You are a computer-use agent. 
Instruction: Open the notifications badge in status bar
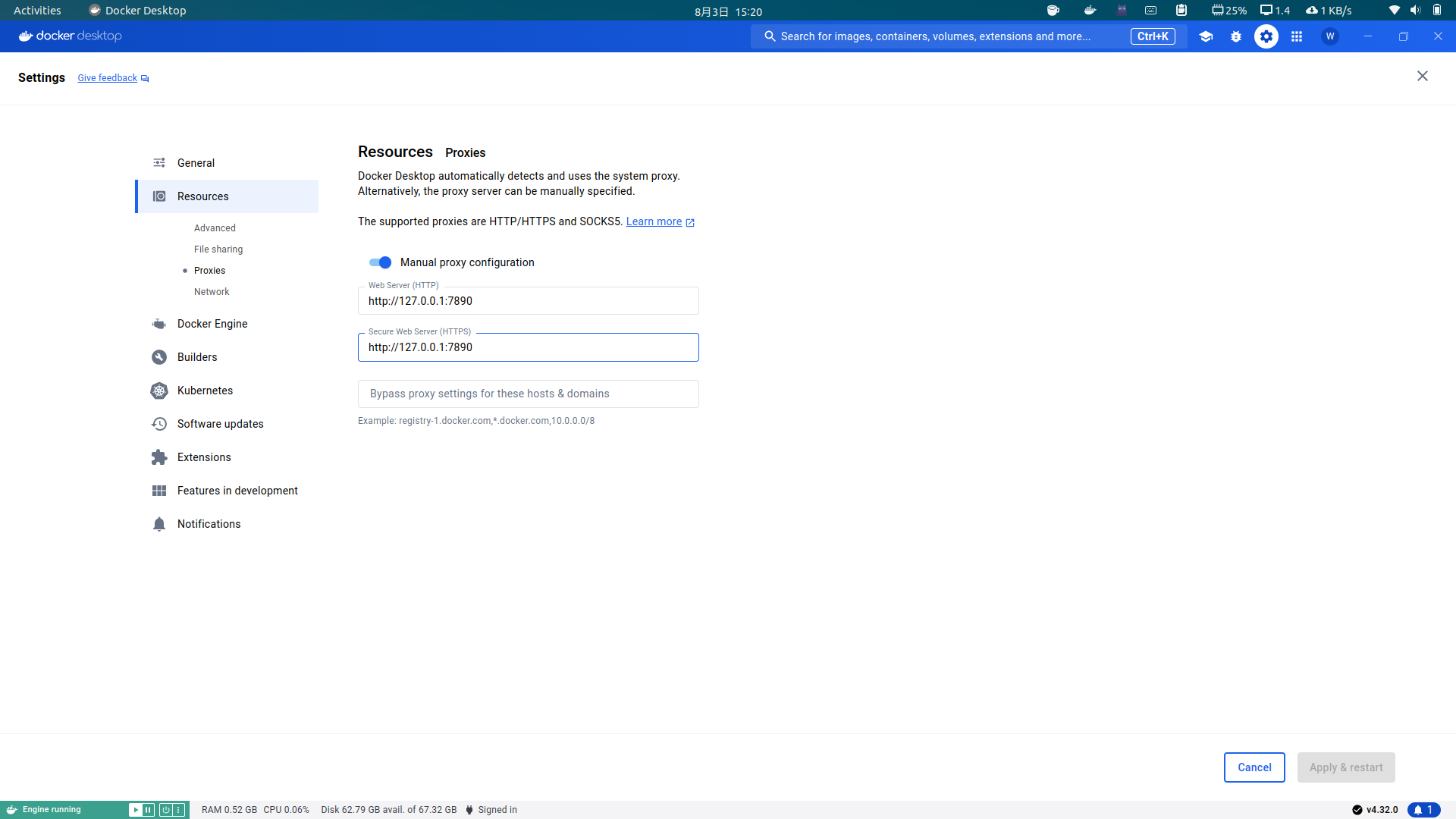[1423, 810]
